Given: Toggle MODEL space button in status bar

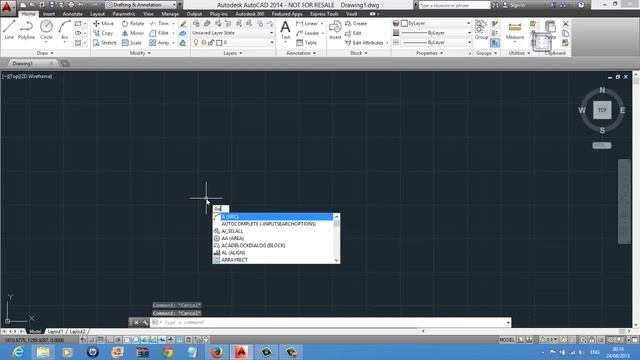Looking at the screenshot, I should point(507,340).
